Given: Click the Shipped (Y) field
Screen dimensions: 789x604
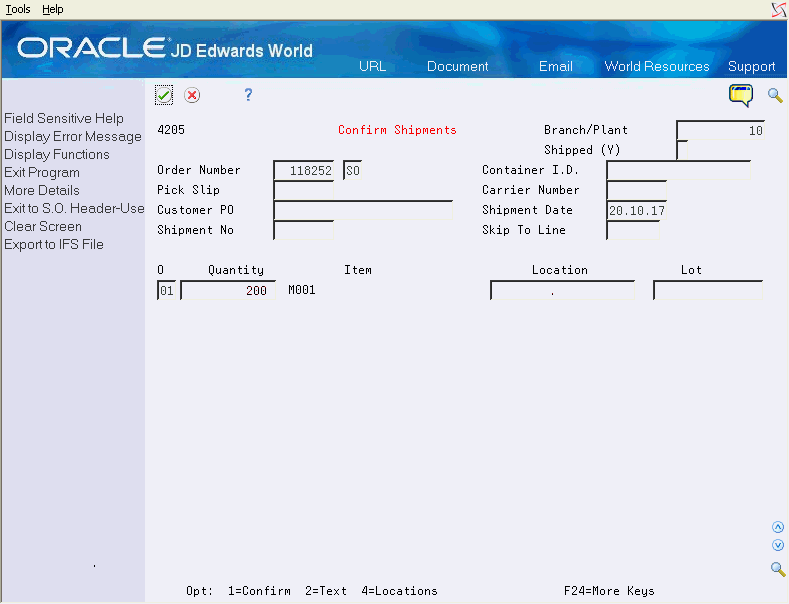Looking at the screenshot, I should tap(682, 150).
